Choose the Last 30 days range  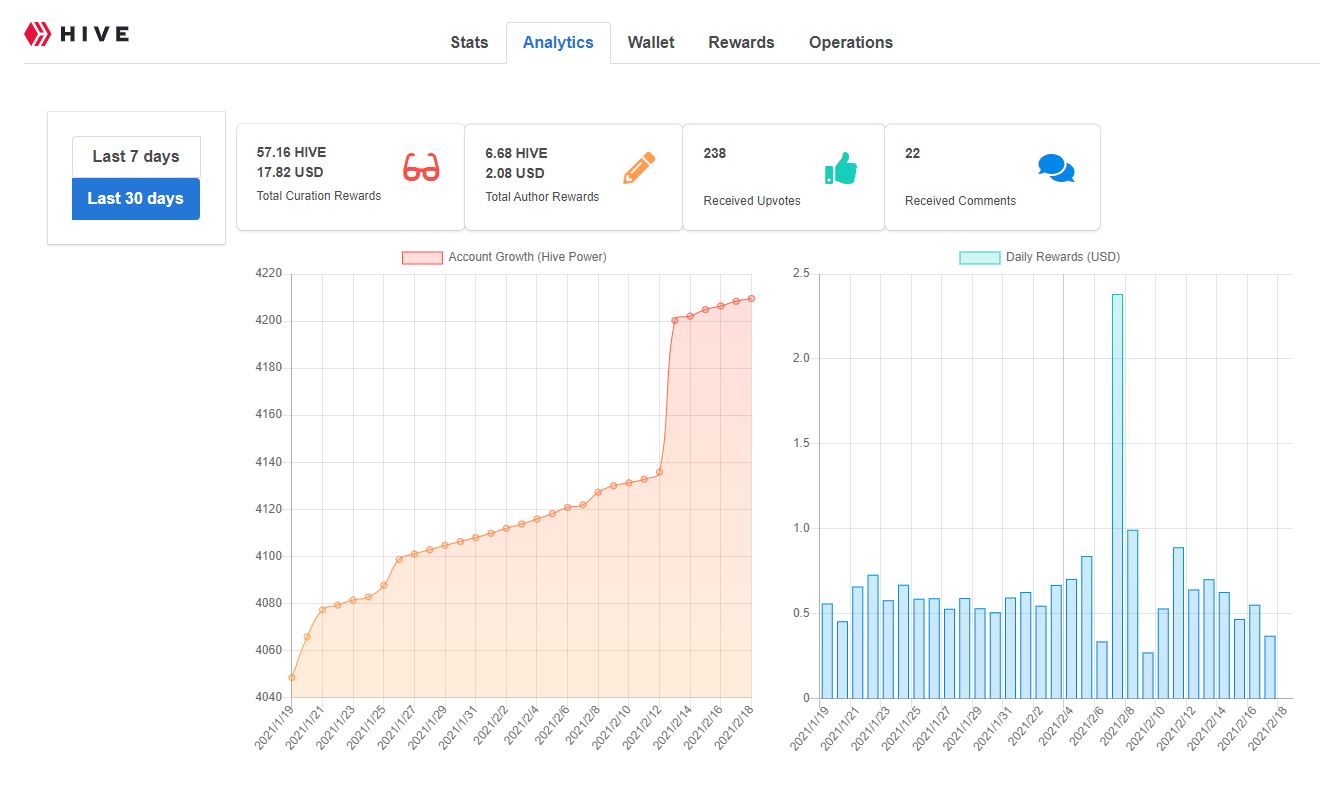136,199
